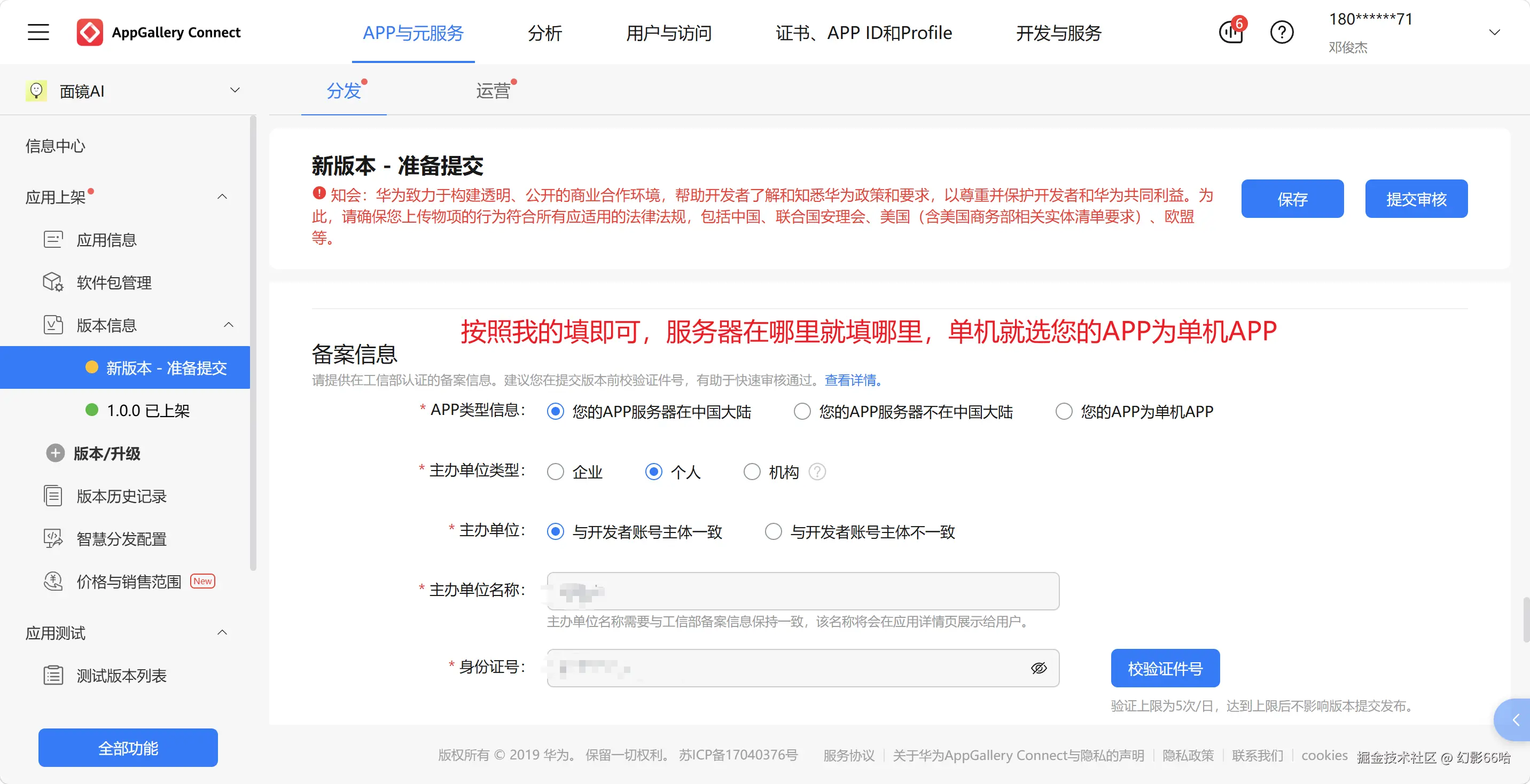This screenshot has height=784, width=1530.
Task: Open the 面镜AI app selector dropdown
Action: tap(235, 90)
